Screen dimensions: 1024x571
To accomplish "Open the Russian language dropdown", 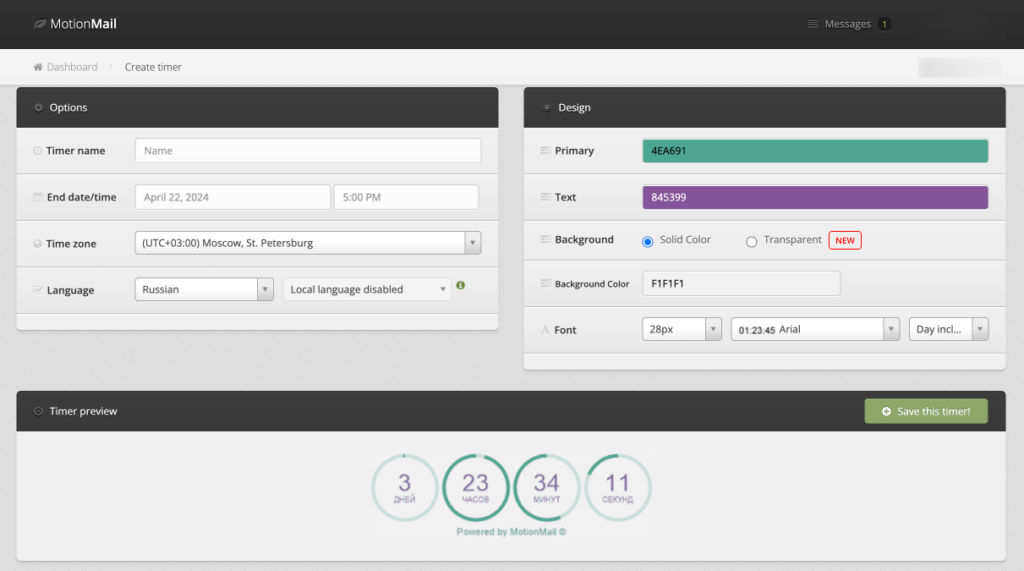I will point(204,289).
